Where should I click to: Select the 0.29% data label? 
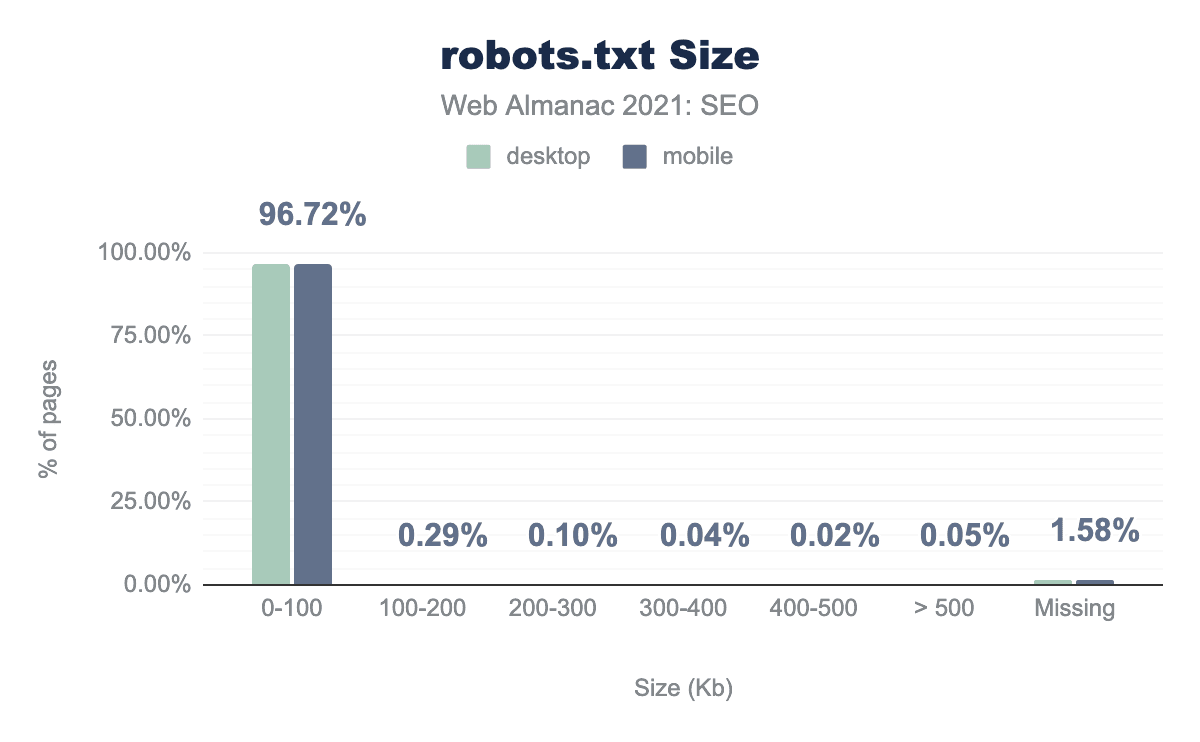[x=443, y=536]
